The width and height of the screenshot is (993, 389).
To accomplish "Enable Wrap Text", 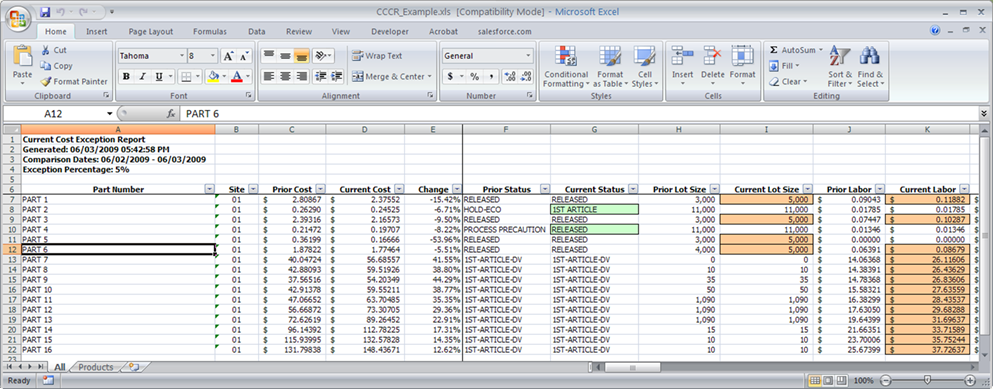I will click(x=377, y=56).
